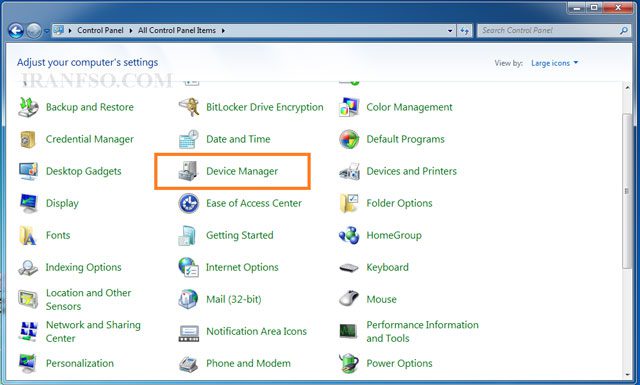Open the Power Options link text
The image size is (640, 385).
(x=399, y=363)
